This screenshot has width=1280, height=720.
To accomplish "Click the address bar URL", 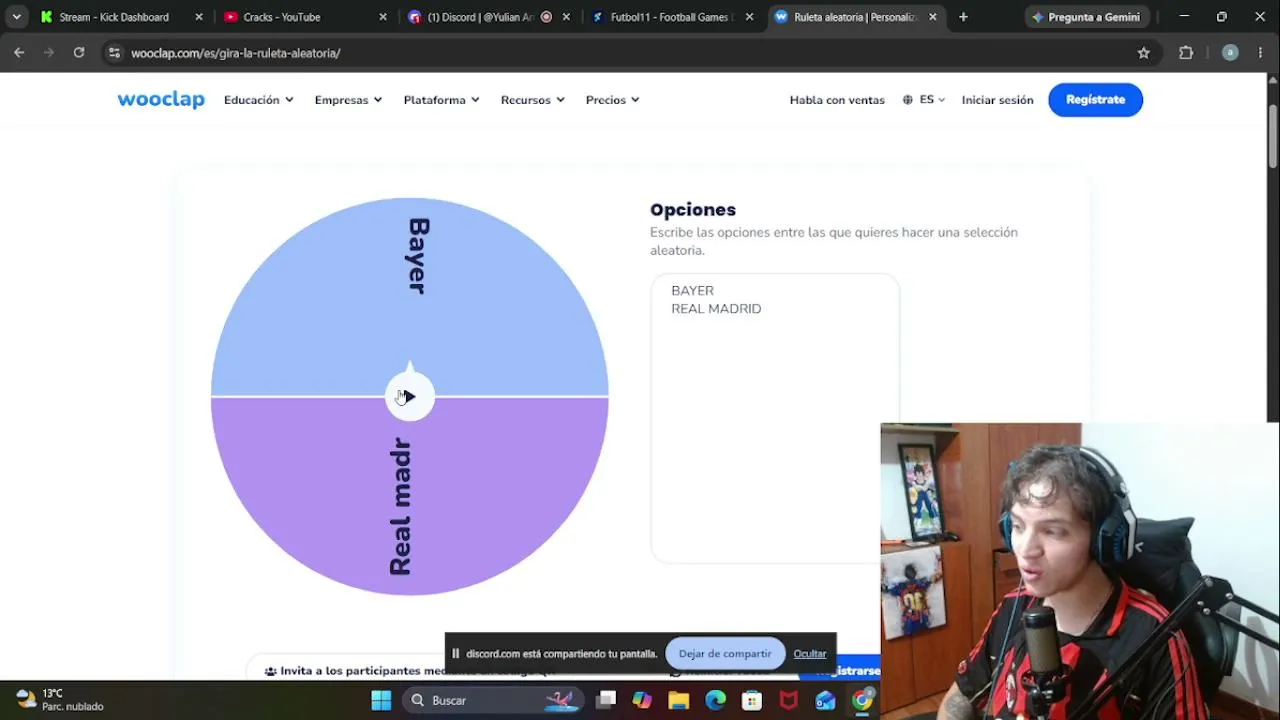I will [x=236, y=53].
